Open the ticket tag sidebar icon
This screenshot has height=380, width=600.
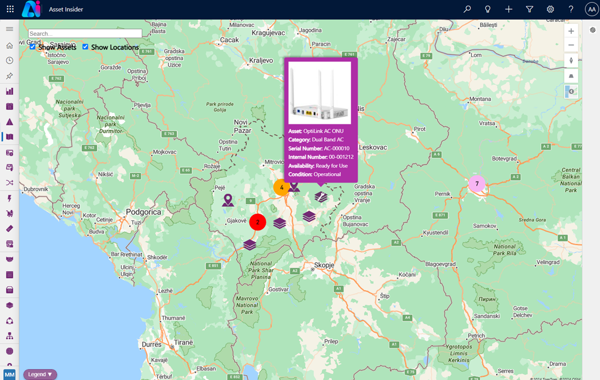[10, 228]
